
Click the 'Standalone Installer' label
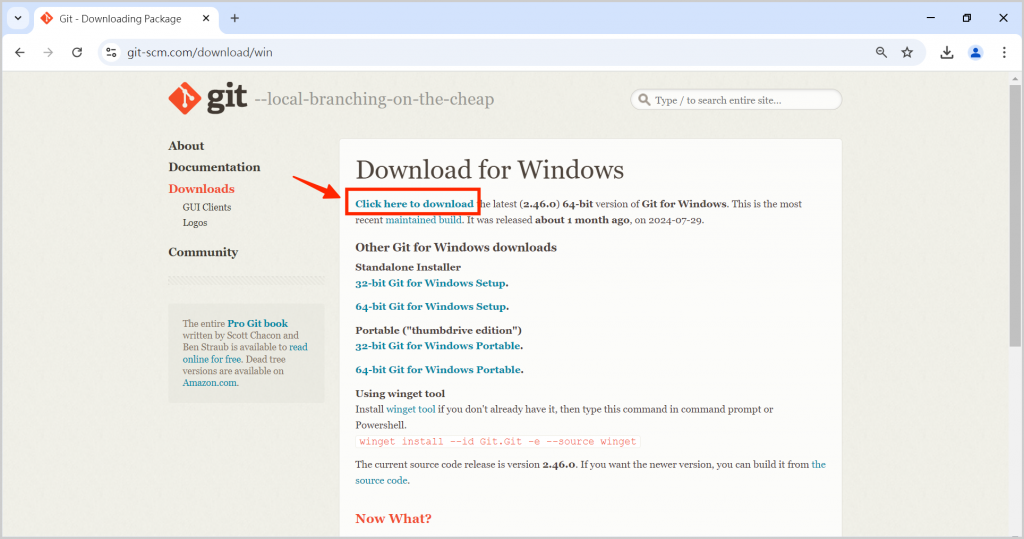coord(408,267)
